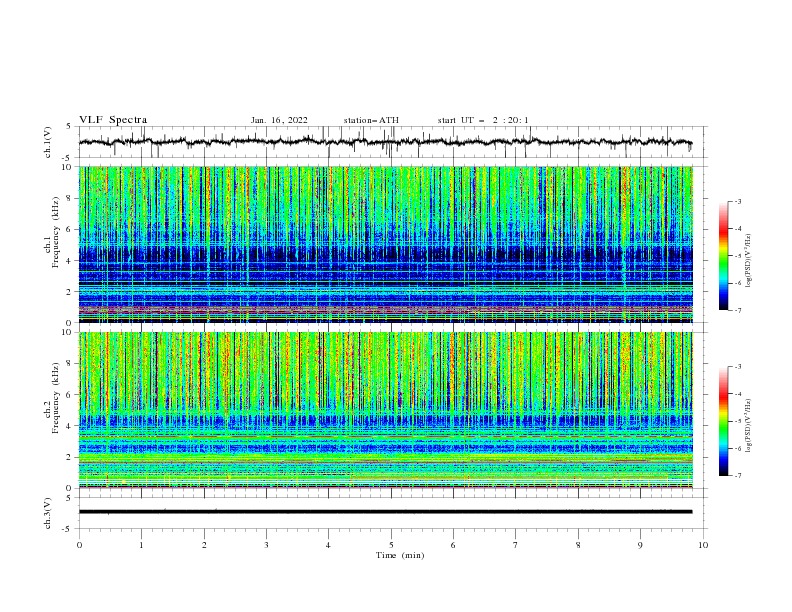Click the ch.3(V) waveform trace
Viewport: 792px width, 612px height.
[386, 512]
